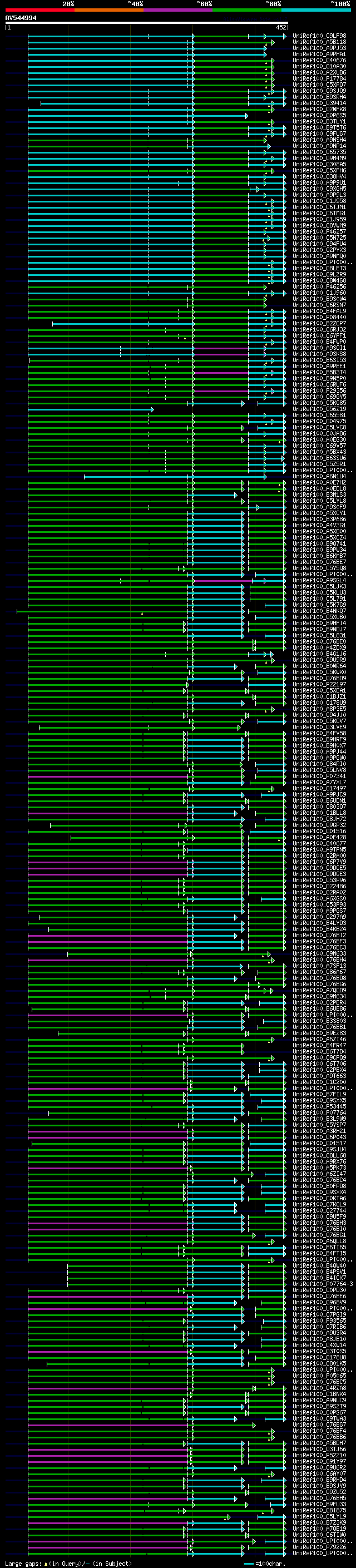This screenshot has width=356, height=1568.
Task: Click the cyan ~100% identity legend bar
Action: [316, 10]
